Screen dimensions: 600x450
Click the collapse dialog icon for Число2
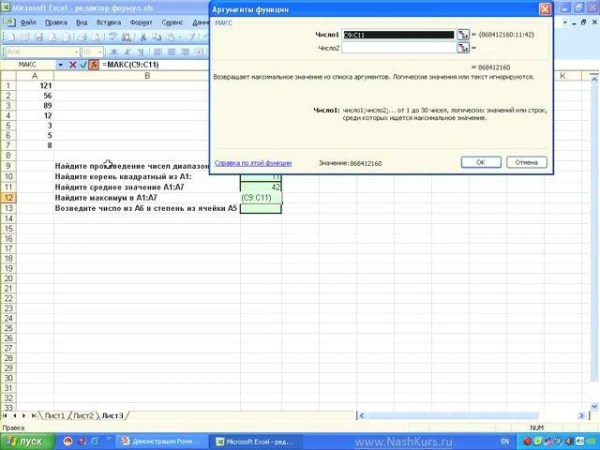pyautogui.click(x=463, y=47)
